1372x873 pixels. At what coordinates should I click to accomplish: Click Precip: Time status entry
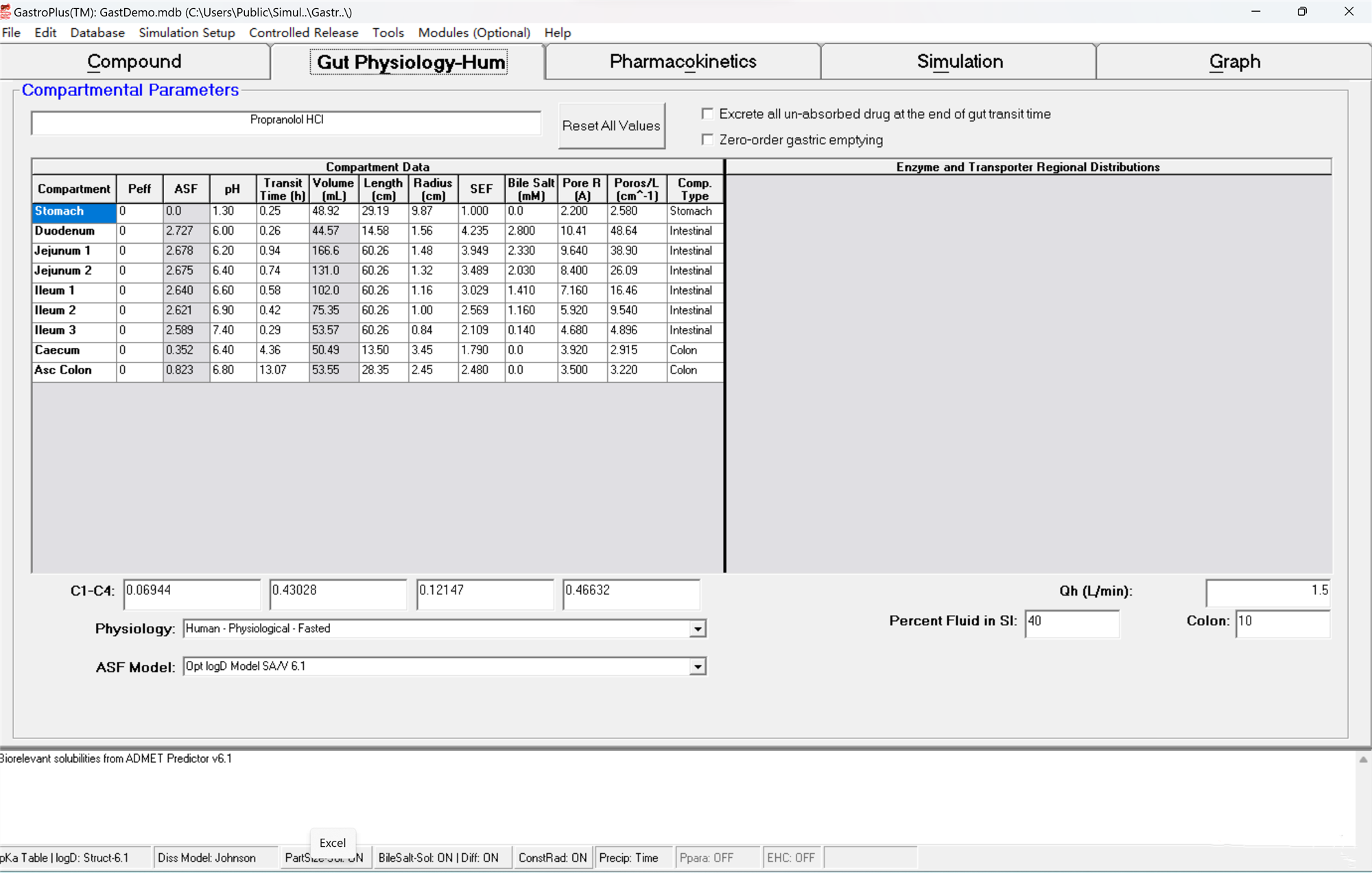coord(632,858)
